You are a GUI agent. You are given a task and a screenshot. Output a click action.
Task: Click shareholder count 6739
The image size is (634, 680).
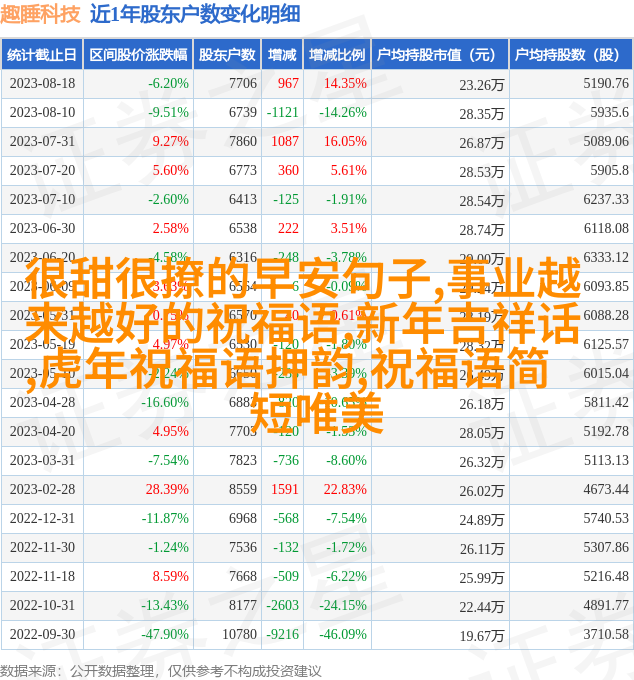[243, 112]
